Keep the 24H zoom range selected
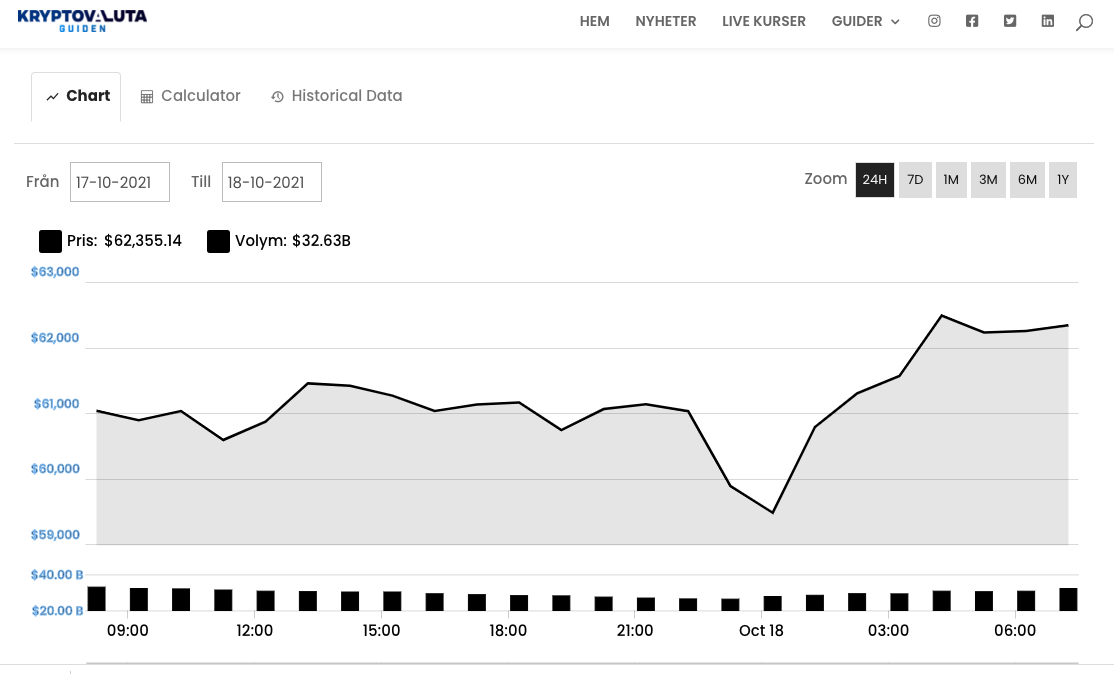 [874, 179]
